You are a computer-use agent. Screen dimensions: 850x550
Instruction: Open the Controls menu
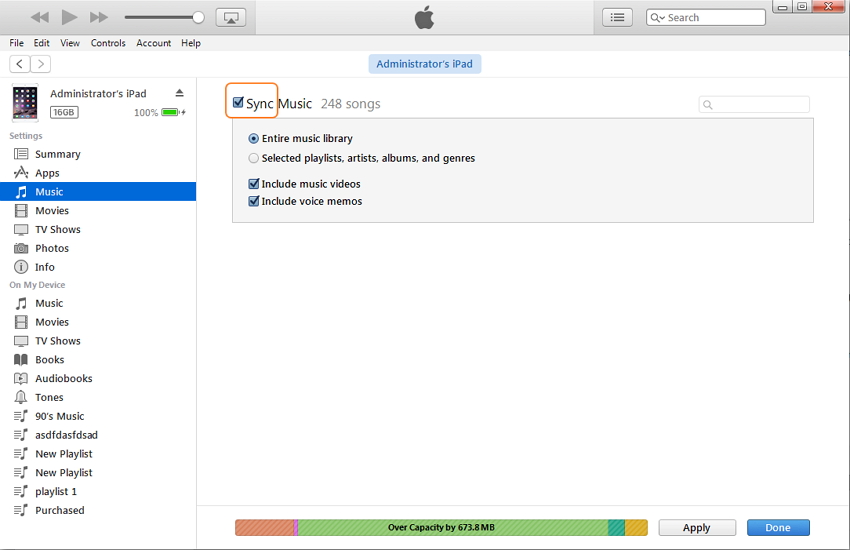pos(108,43)
